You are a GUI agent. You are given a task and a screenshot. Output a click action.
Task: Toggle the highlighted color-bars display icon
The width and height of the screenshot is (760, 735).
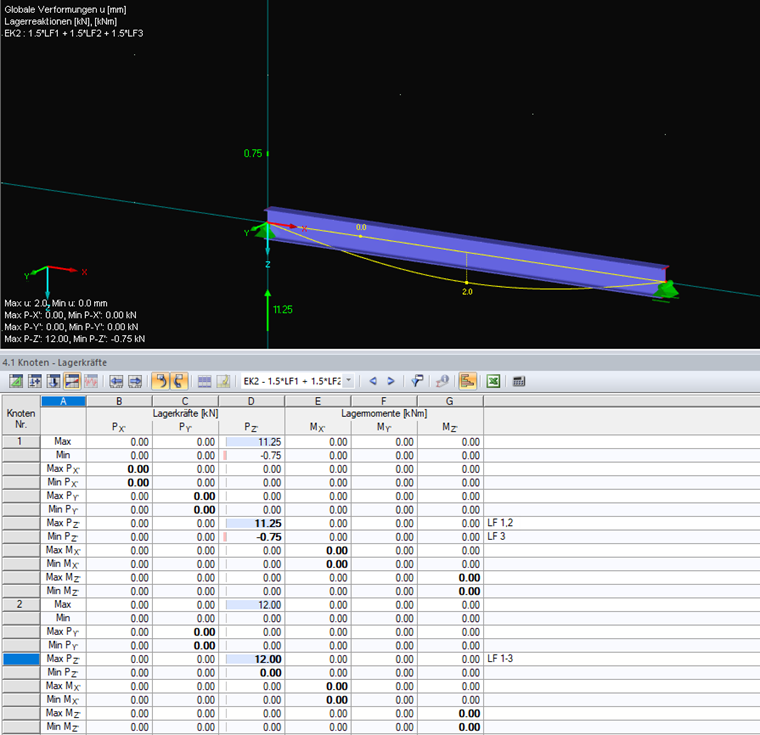[72, 381]
